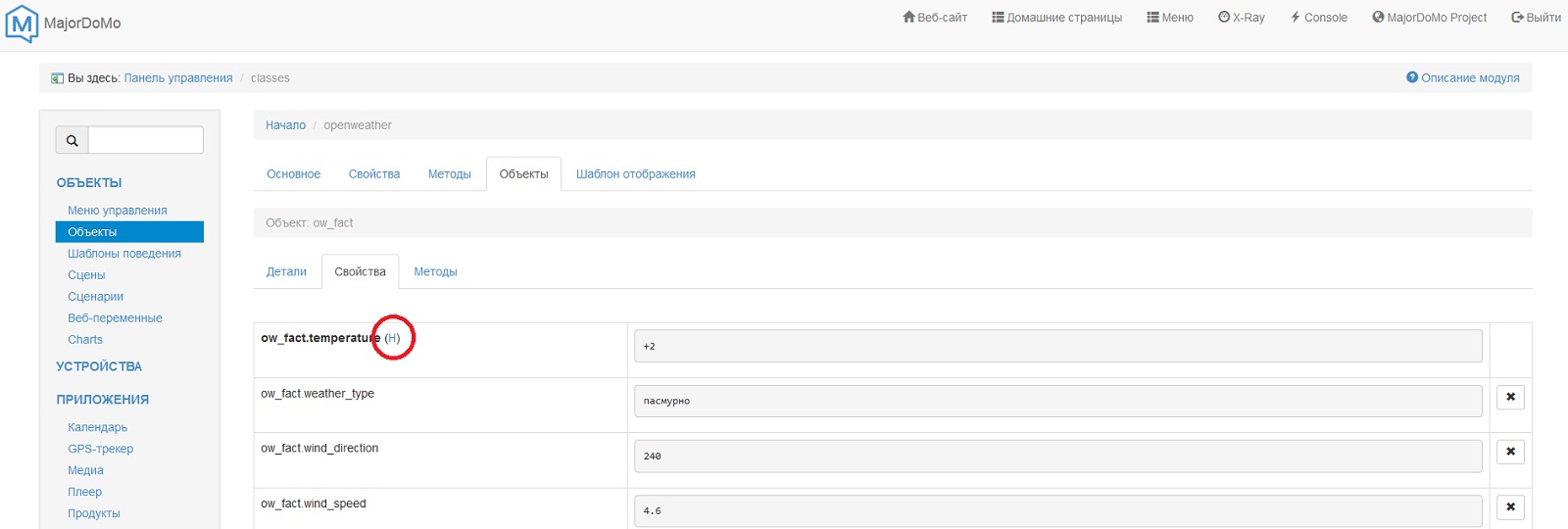Select the Детали object tab
This screenshot has height=529, width=1568.
point(286,272)
